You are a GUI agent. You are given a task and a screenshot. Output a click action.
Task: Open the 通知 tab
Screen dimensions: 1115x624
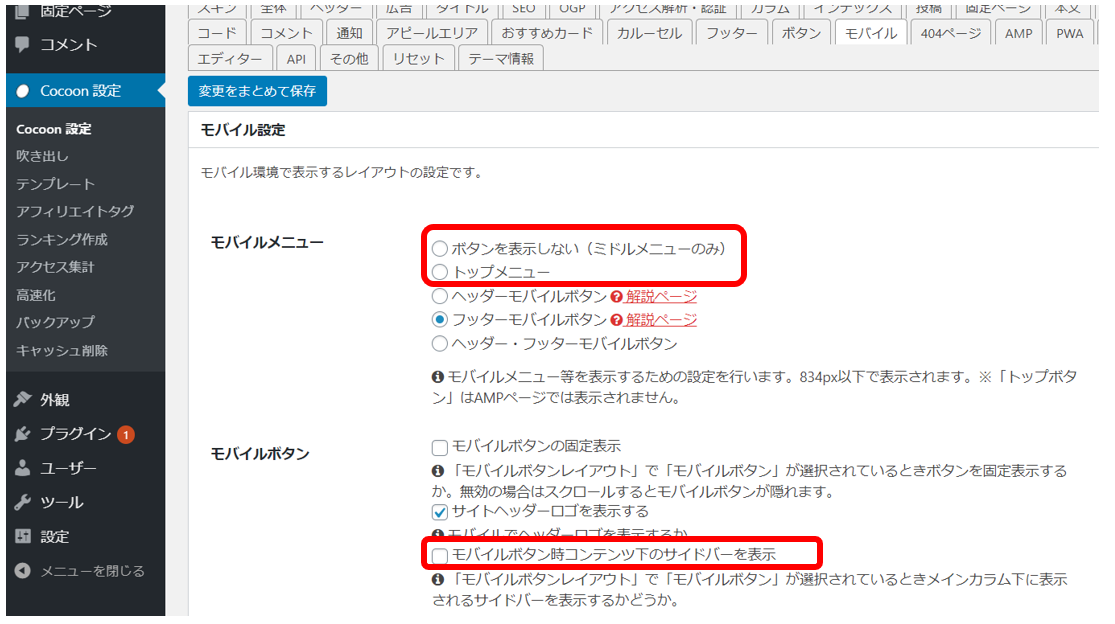[x=349, y=33]
